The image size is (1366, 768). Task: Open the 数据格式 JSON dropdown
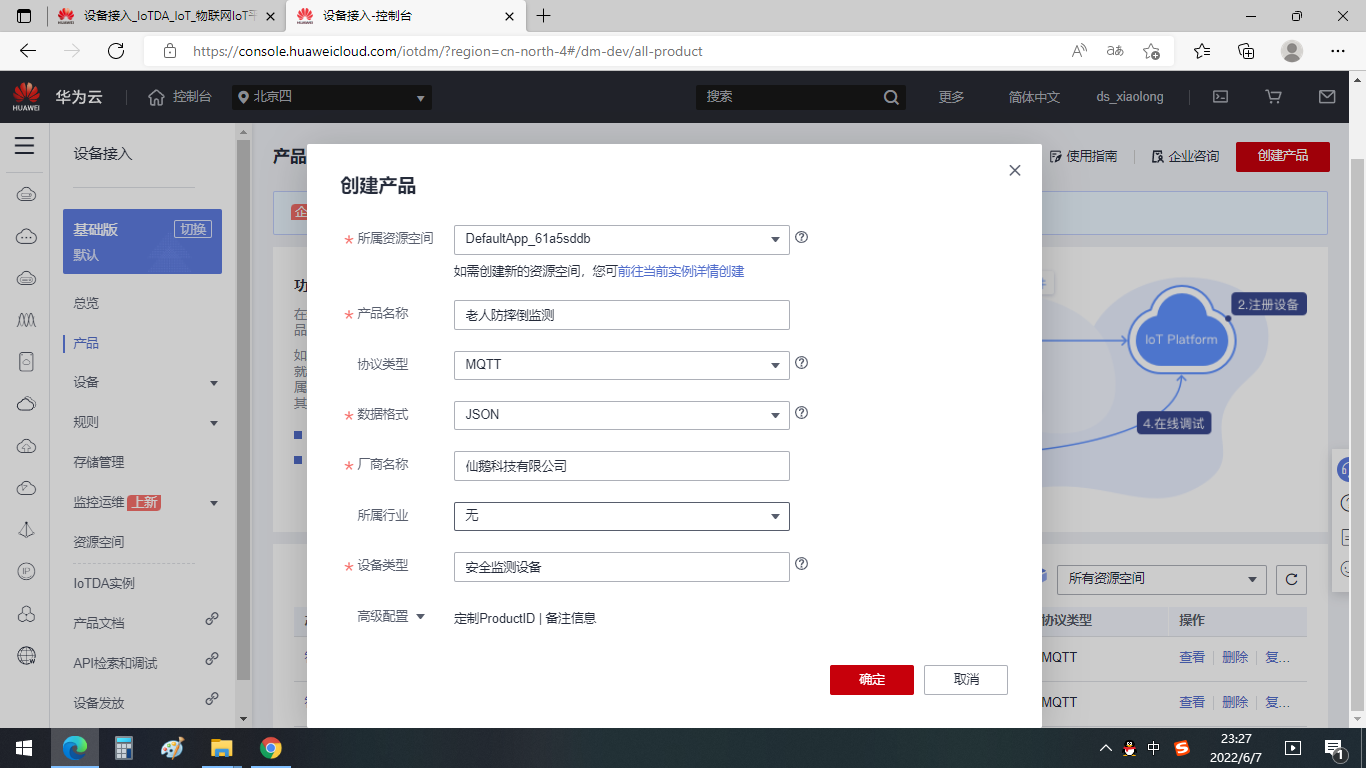(622, 415)
